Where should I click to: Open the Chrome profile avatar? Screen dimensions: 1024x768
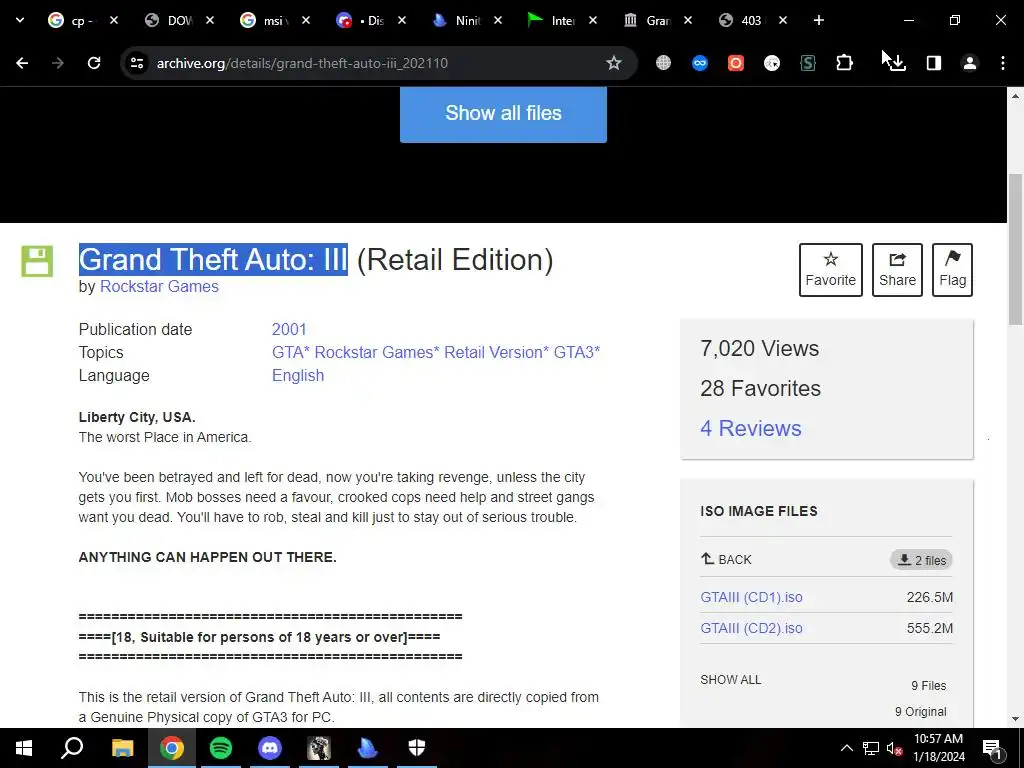coord(970,63)
